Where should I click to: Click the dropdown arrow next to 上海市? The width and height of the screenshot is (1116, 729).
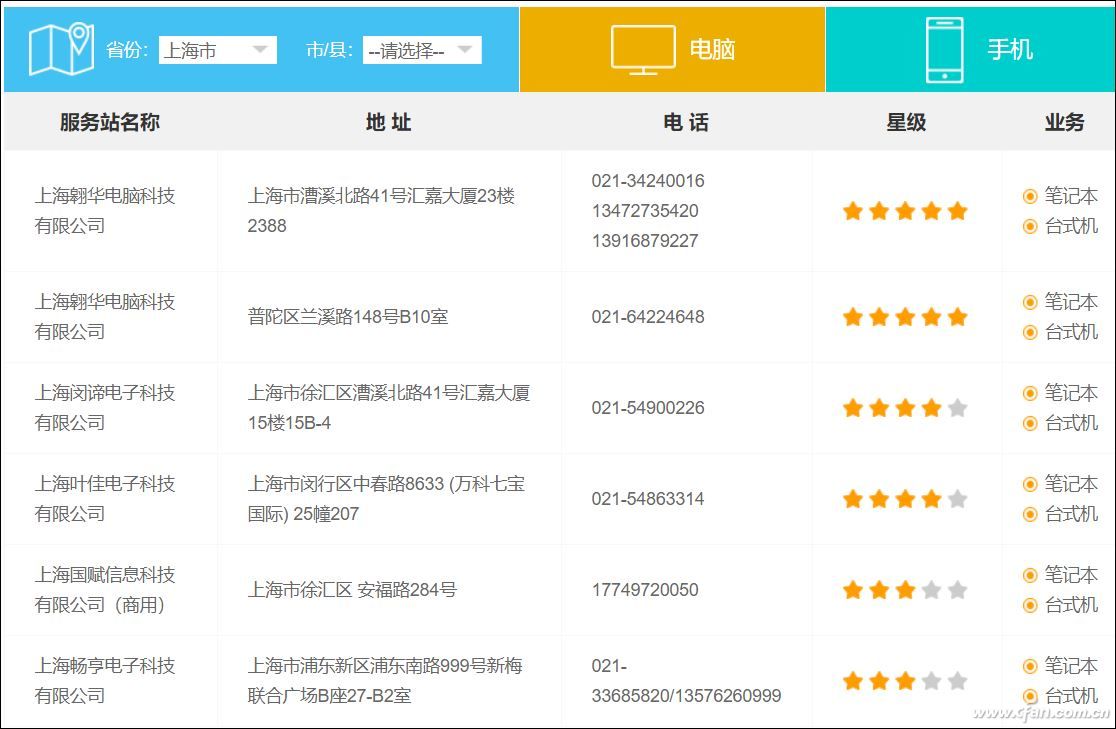[x=262, y=49]
